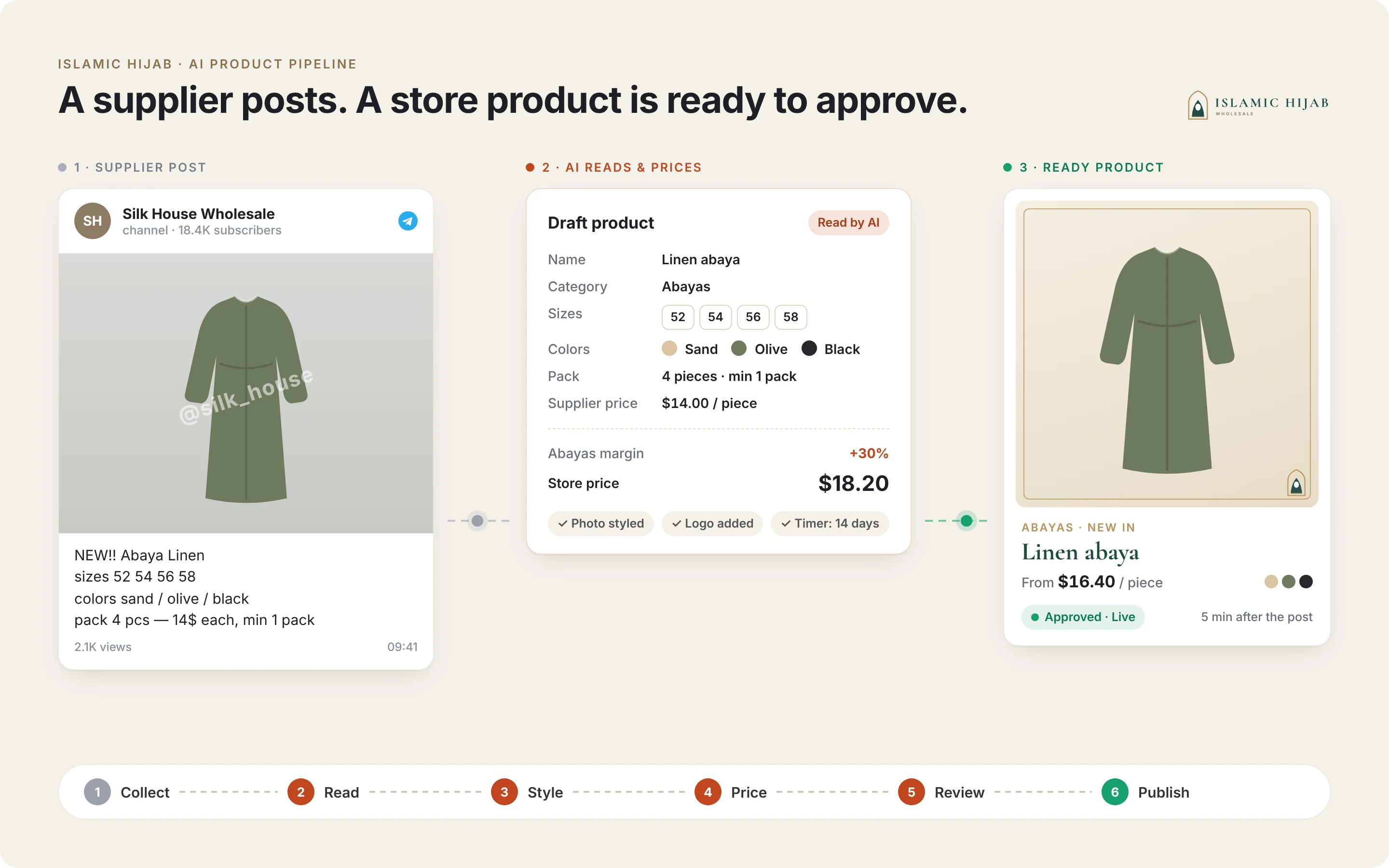Select step 3 Style circle
This screenshot has height=868, width=1389.
point(504,792)
